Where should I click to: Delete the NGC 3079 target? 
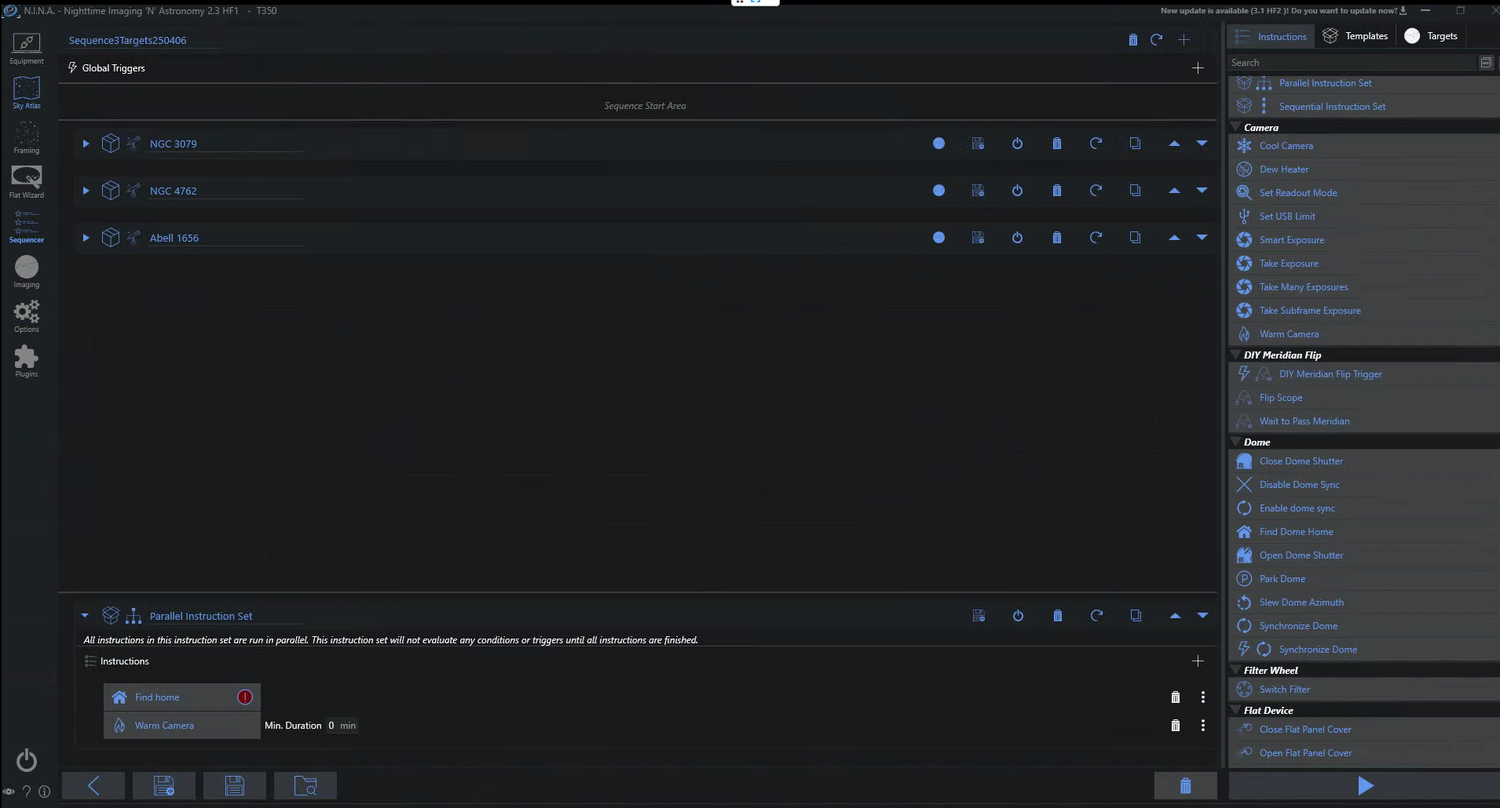pyautogui.click(x=1057, y=143)
